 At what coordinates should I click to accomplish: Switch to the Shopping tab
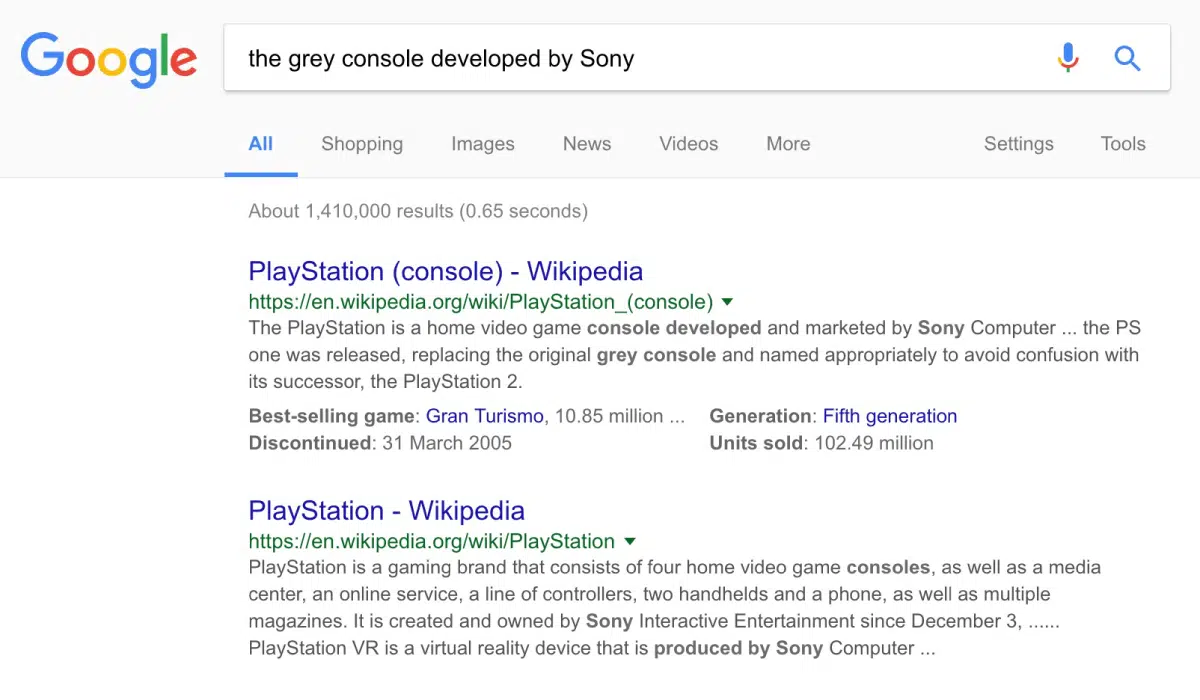tap(362, 144)
